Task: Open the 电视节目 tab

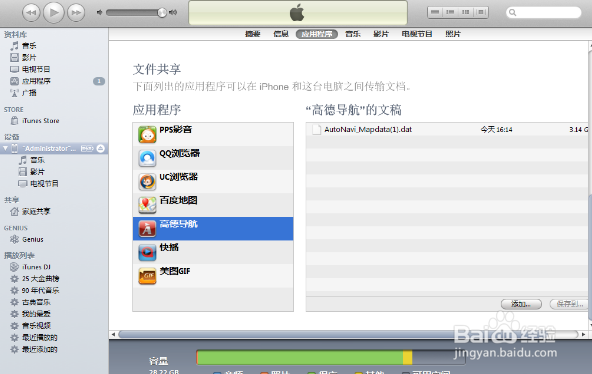Action: click(x=417, y=34)
